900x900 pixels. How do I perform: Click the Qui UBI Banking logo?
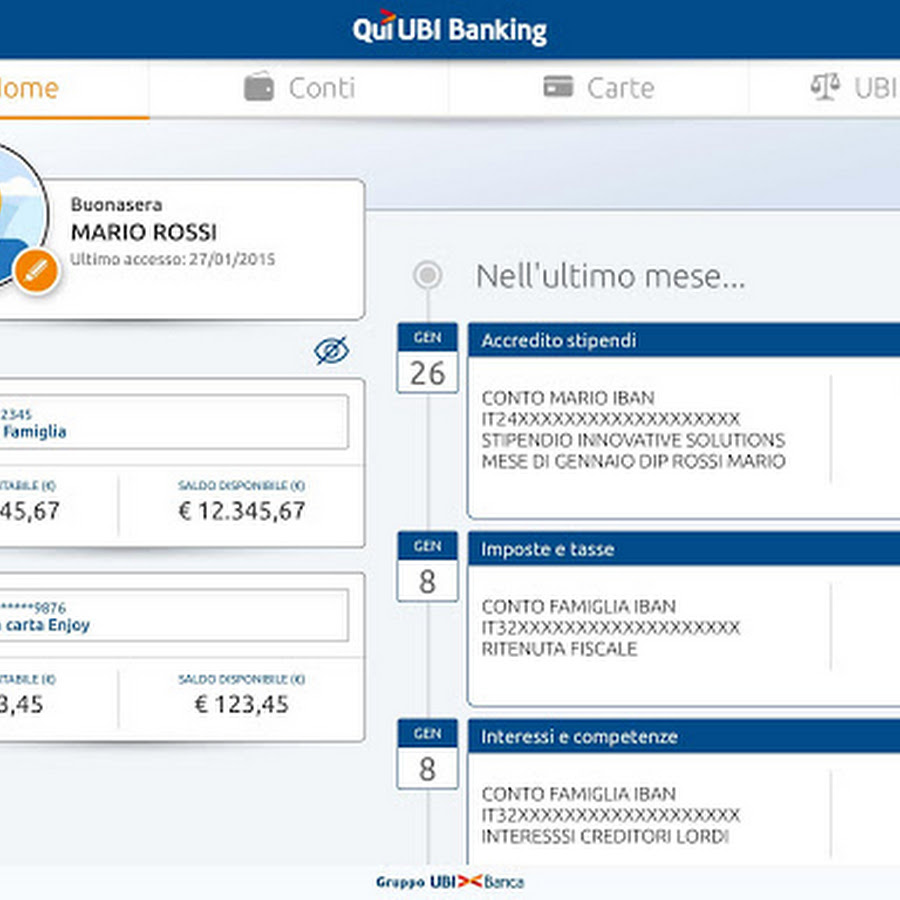449,29
